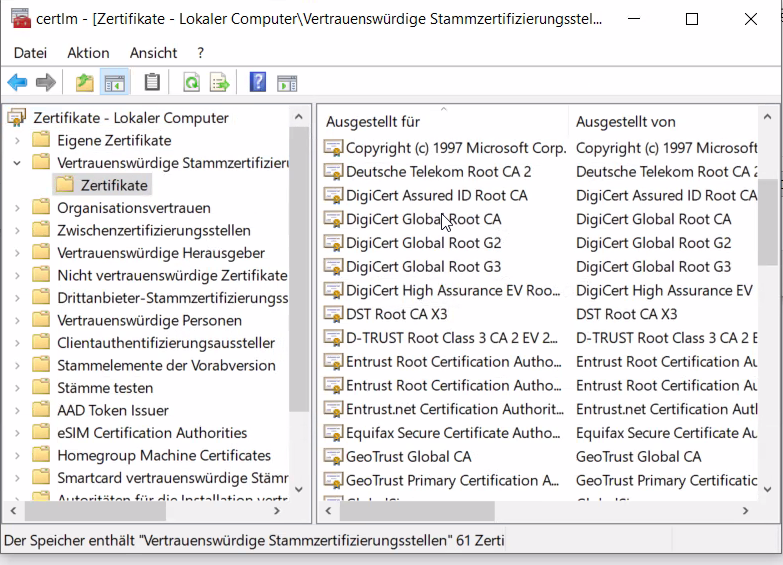This screenshot has height=565, width=783.
Task: Expand the Organisationsvertrauen tree node
Action: (x=17, y=208)
